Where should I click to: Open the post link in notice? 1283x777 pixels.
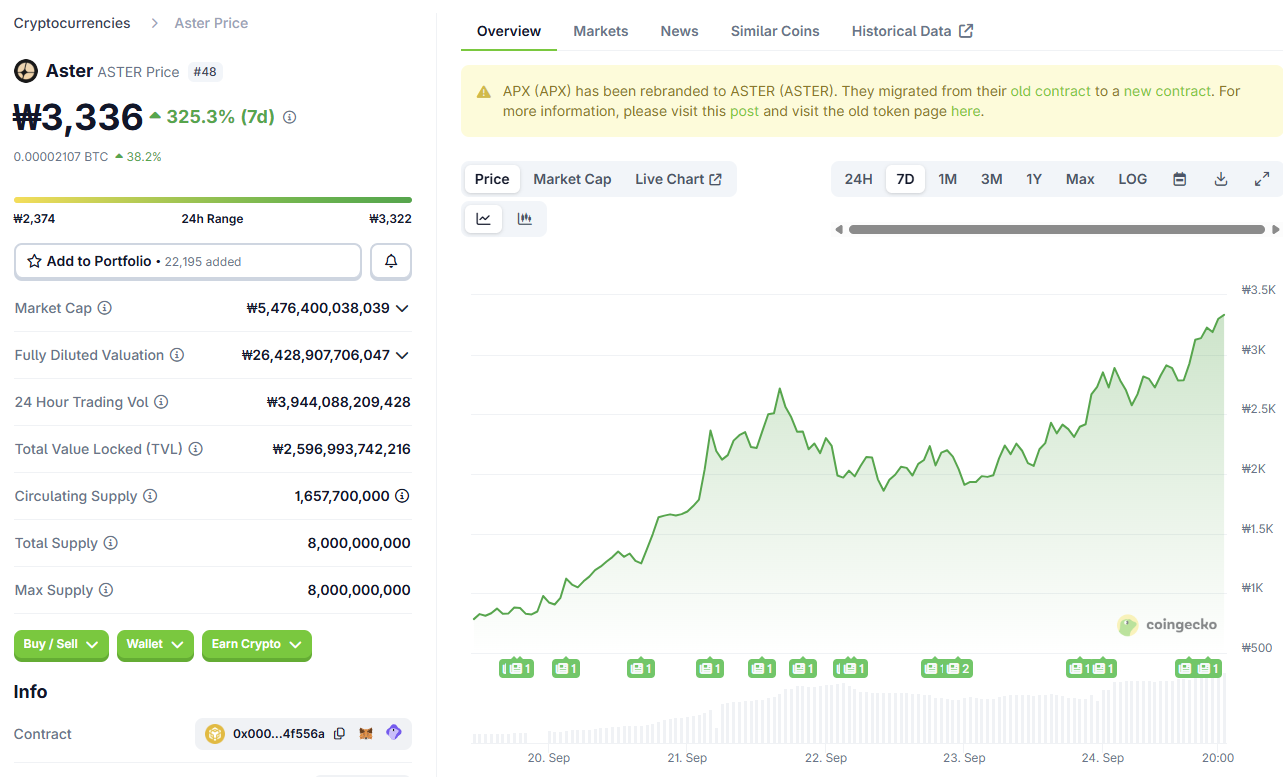pyautogui.click(x=744, y=111)
